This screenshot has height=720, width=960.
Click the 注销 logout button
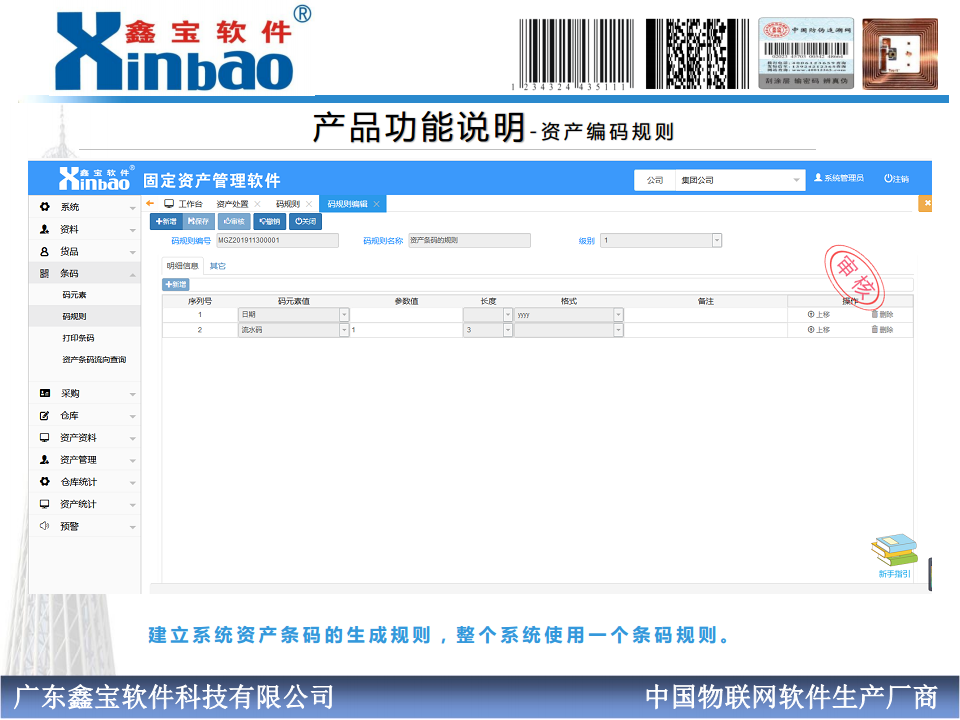pos(896,179)
